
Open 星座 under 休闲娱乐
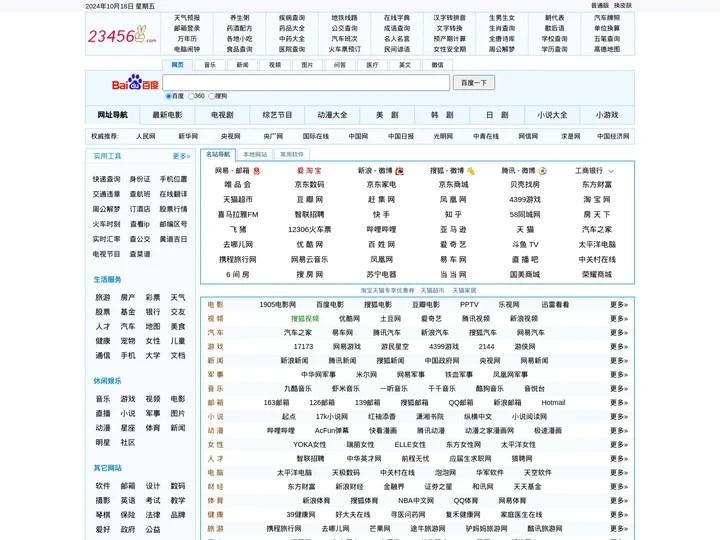128,428
